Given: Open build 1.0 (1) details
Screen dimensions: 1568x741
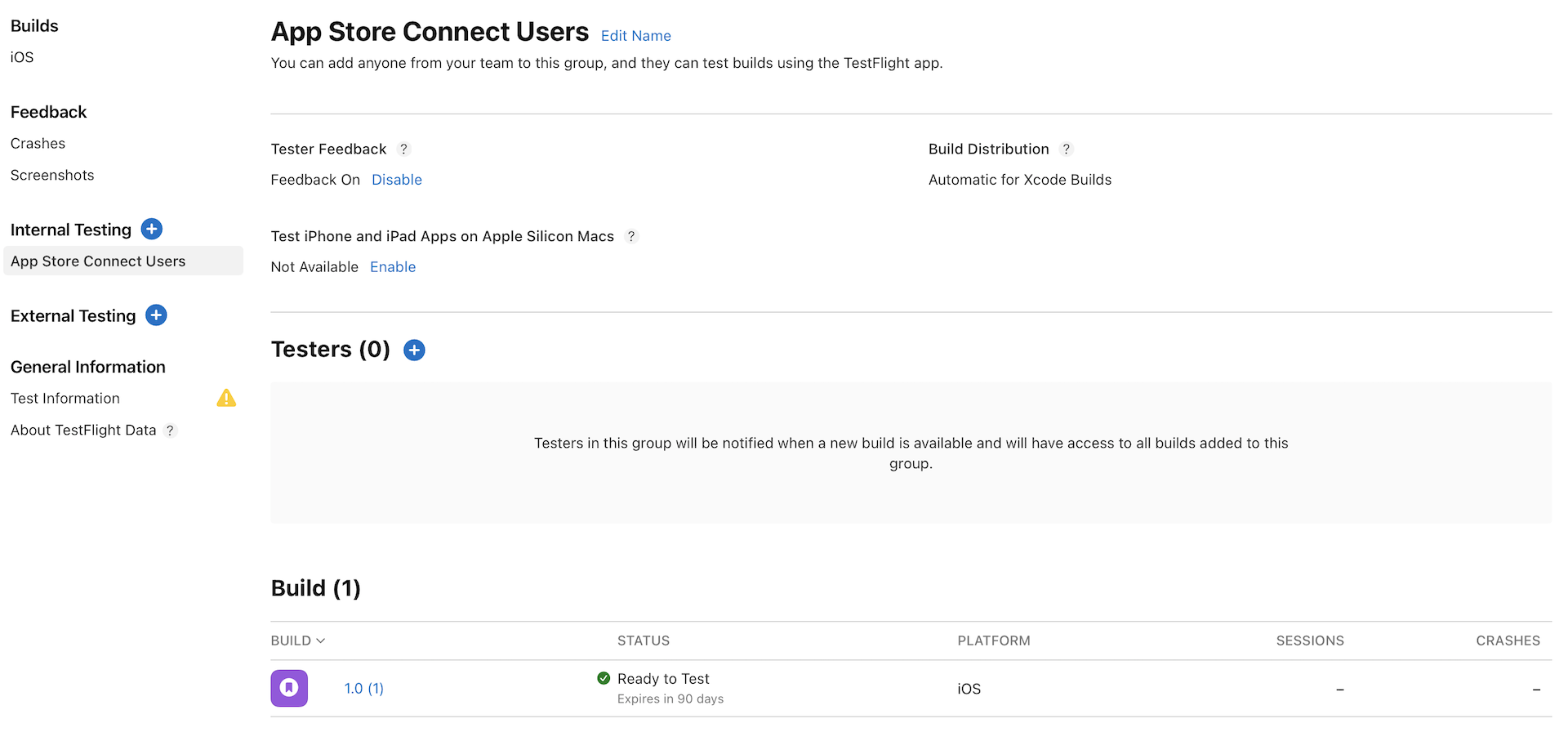Looking at the screenshot, I should [x=363, y=688].
